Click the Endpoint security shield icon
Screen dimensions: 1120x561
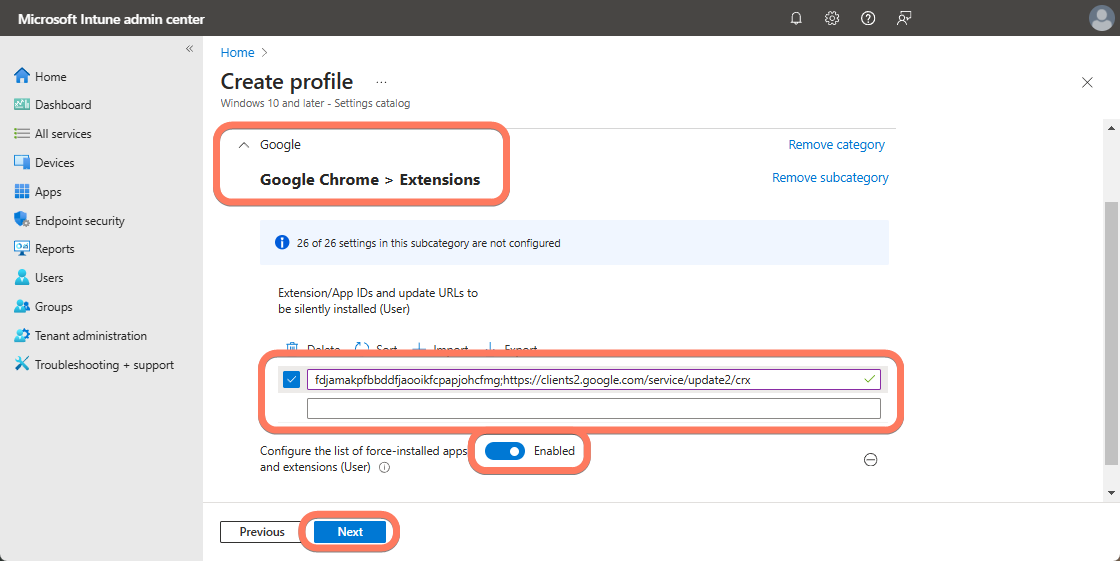point(22,220)
